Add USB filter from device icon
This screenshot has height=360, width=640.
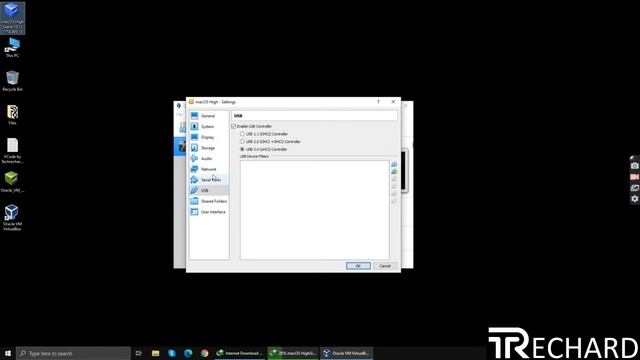394,172
